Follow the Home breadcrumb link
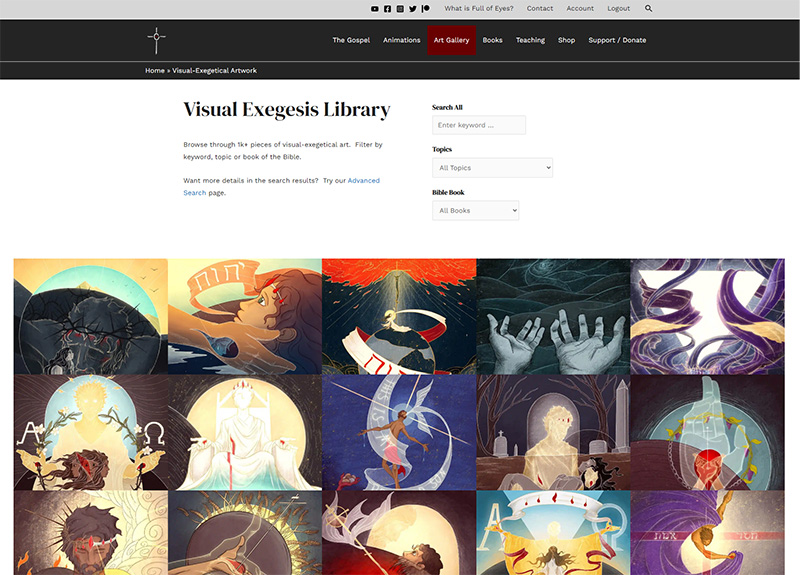The image size is (800, 575). point(155,70)
